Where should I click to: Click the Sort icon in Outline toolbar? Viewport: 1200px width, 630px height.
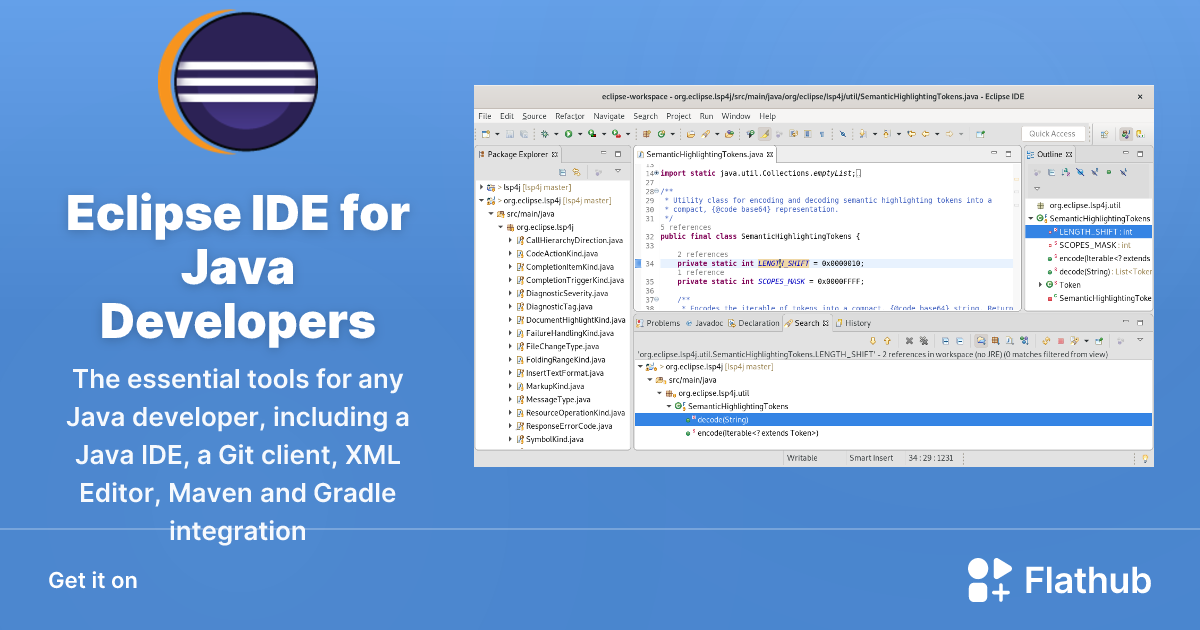coord(1066,172)
